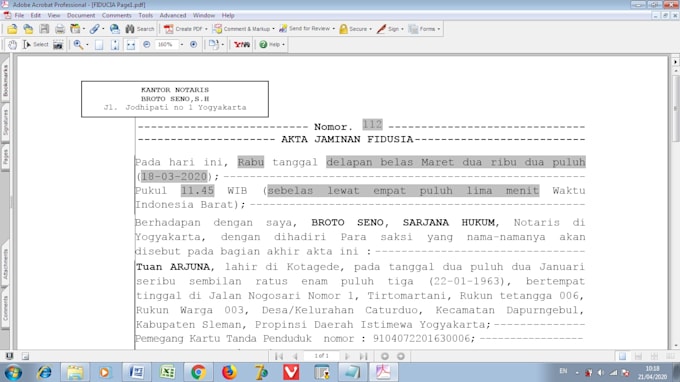Image resolution: width=680 pixels, height=382 pixels.
Task: Activate the Select text tool
Action: [36, 45]
